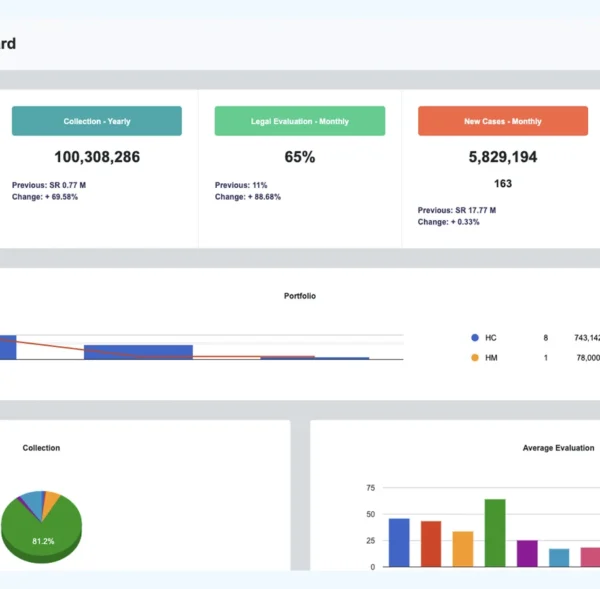Screen dimensions: 600x589
Task: Click the large blue bar in Portfolio chart
Action: (138, 352)
